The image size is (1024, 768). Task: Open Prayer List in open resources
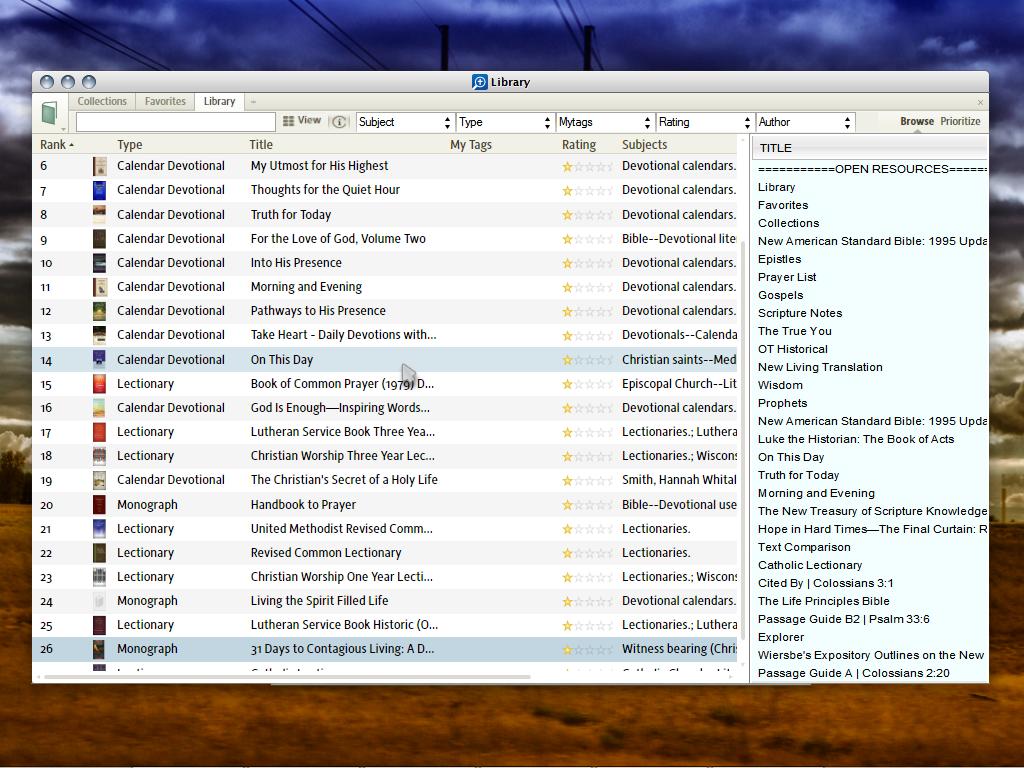[787, 277]
